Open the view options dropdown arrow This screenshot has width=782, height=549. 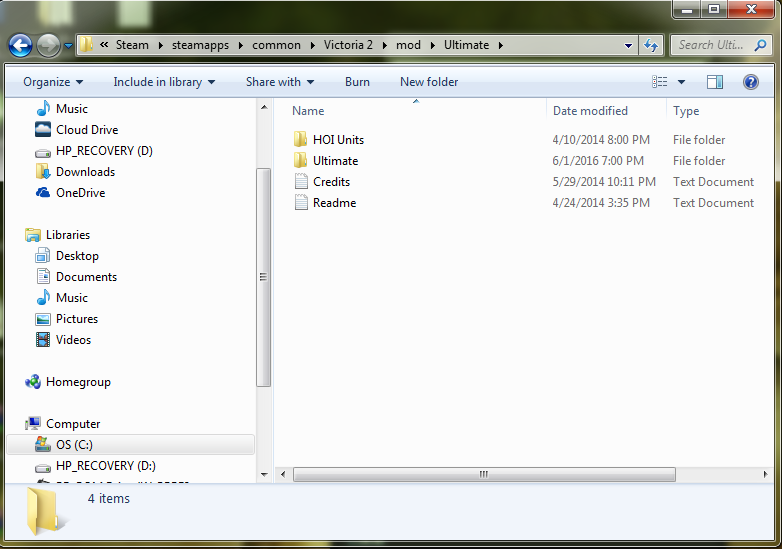681,82
